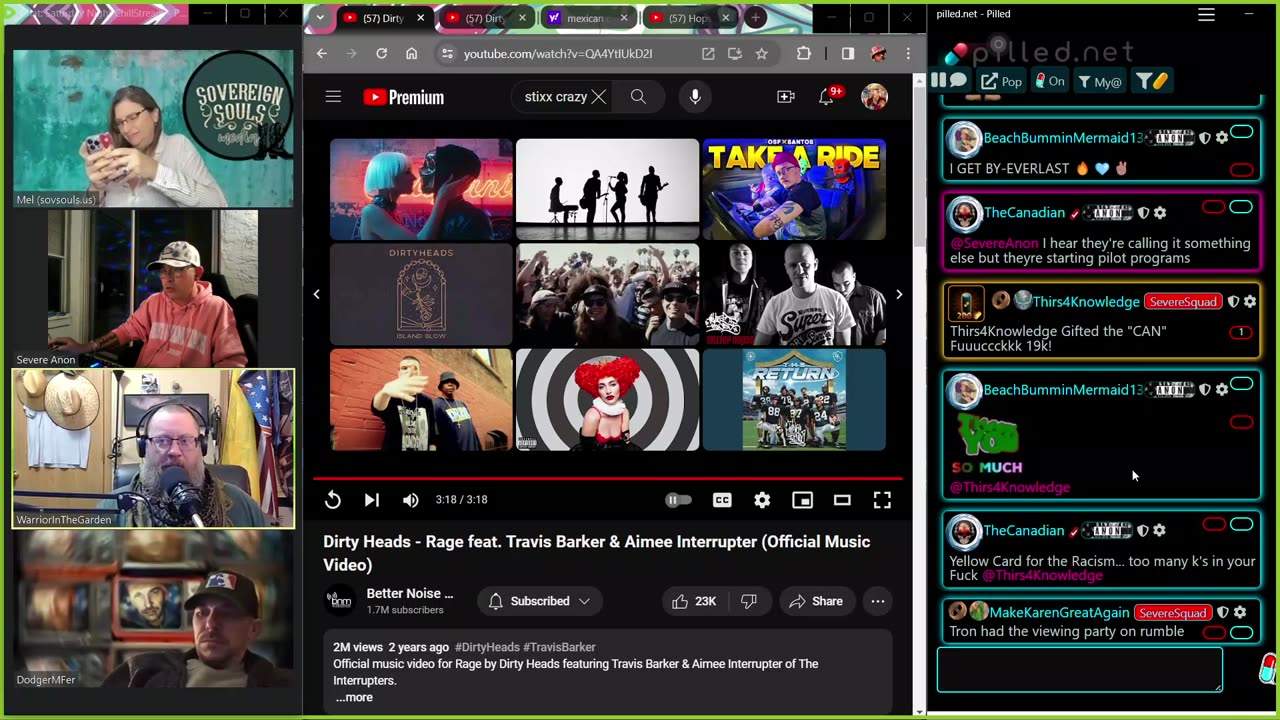
Task: Open Chrome tab search dropdown arrow
Action: (319, 18)
